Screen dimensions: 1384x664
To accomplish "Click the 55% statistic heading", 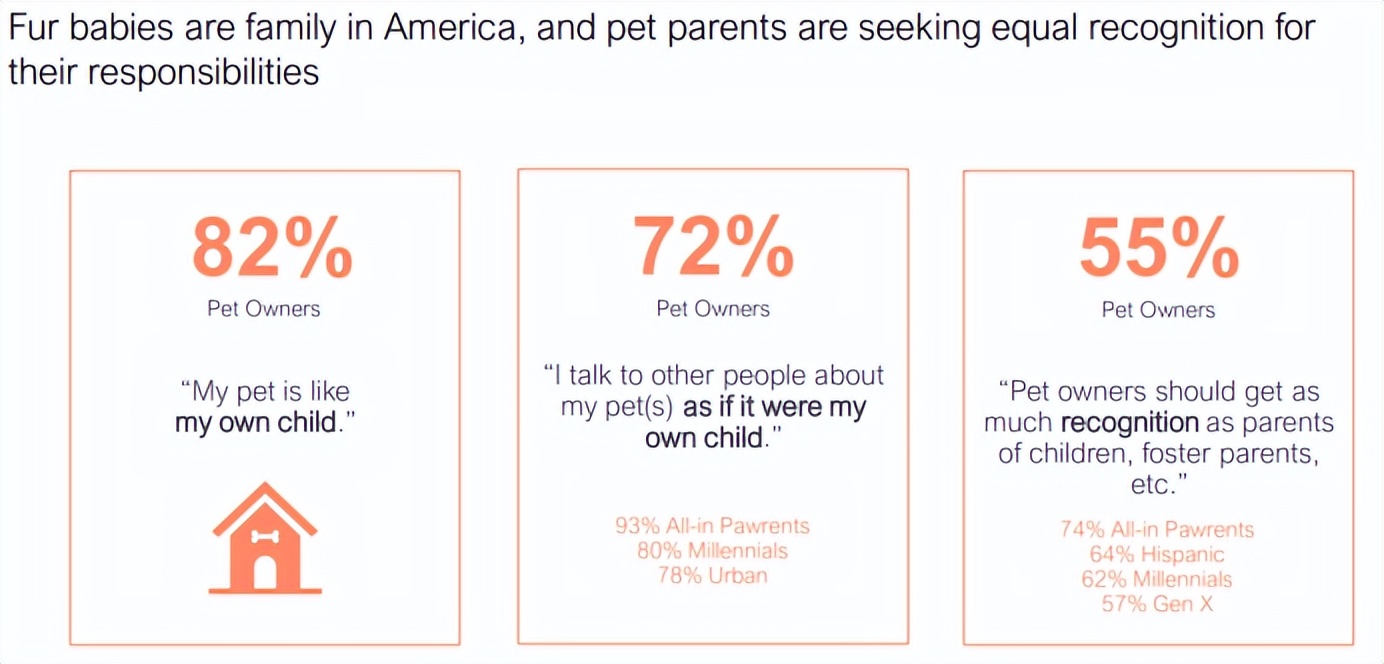I will 1158,247.
